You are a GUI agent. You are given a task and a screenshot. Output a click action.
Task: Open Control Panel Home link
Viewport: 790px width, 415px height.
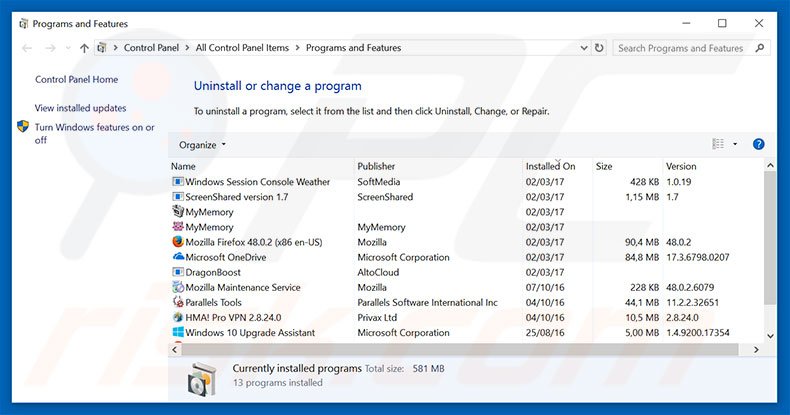pos(77,80)
